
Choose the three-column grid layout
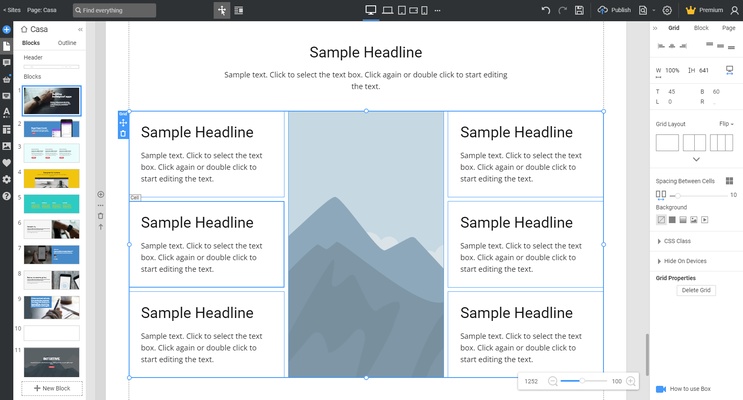(721, 143)
